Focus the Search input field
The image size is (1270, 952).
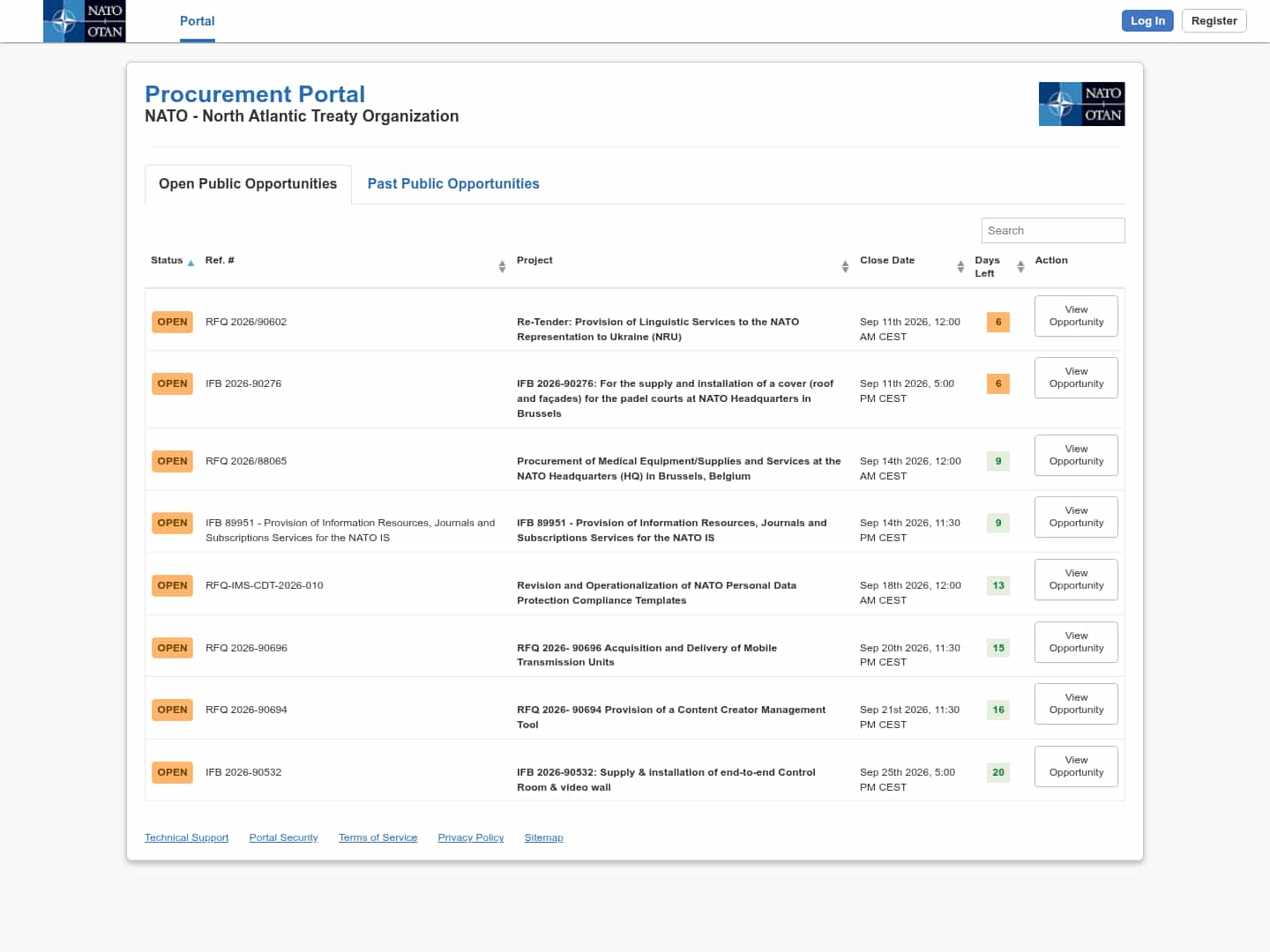tap(1053, 230)
